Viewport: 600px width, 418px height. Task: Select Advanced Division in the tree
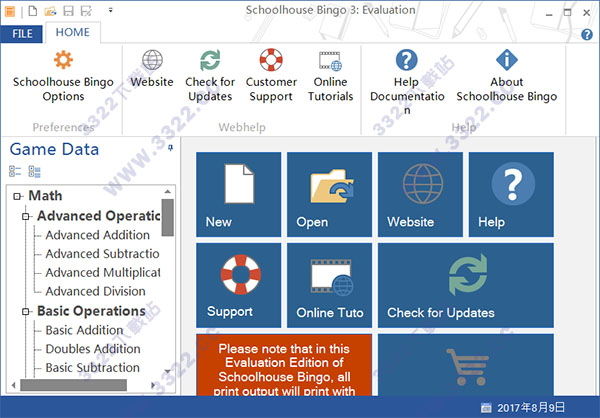[95, 291]
